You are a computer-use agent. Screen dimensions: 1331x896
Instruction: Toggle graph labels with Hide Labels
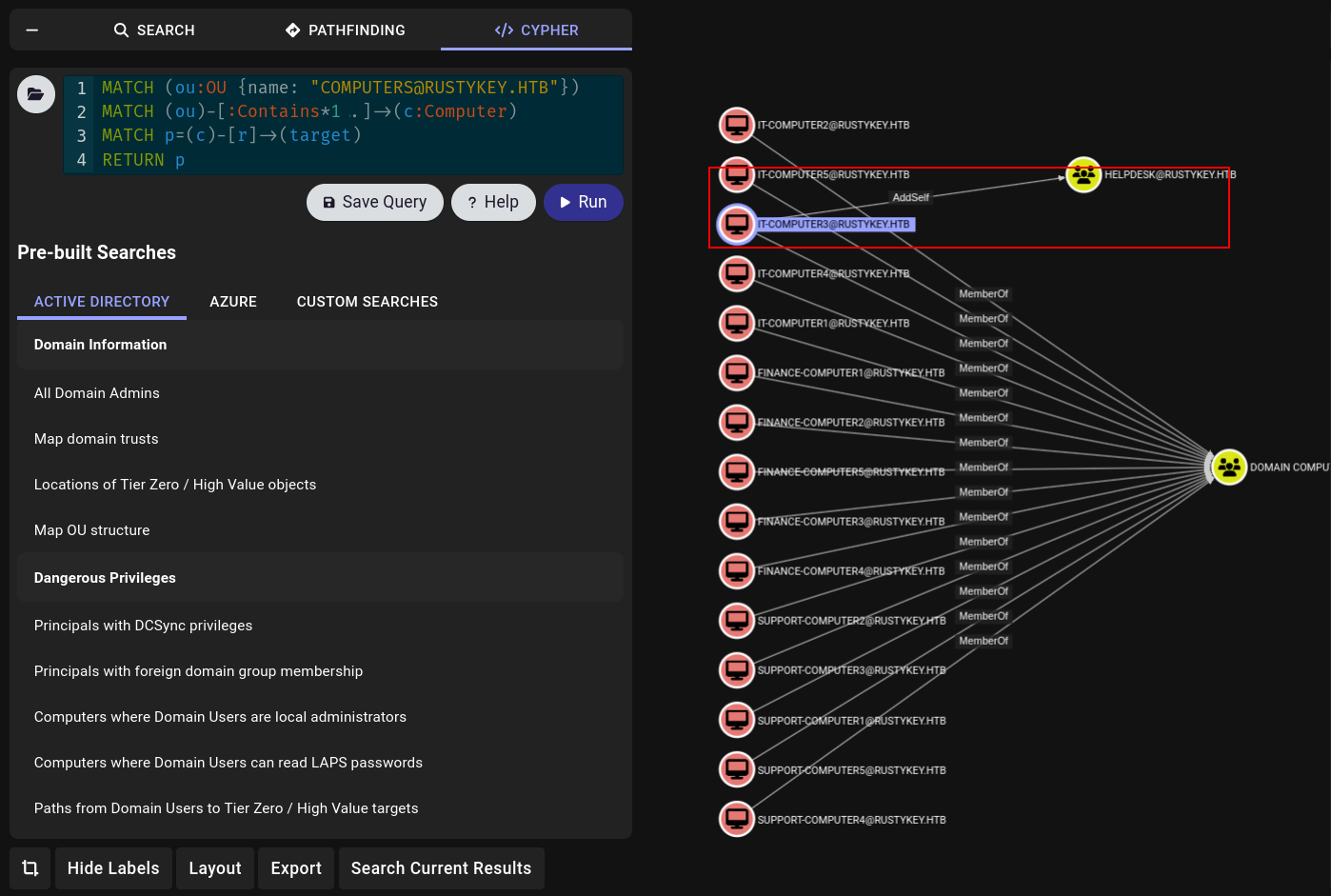pyautogui.click(x=113, y=868)
